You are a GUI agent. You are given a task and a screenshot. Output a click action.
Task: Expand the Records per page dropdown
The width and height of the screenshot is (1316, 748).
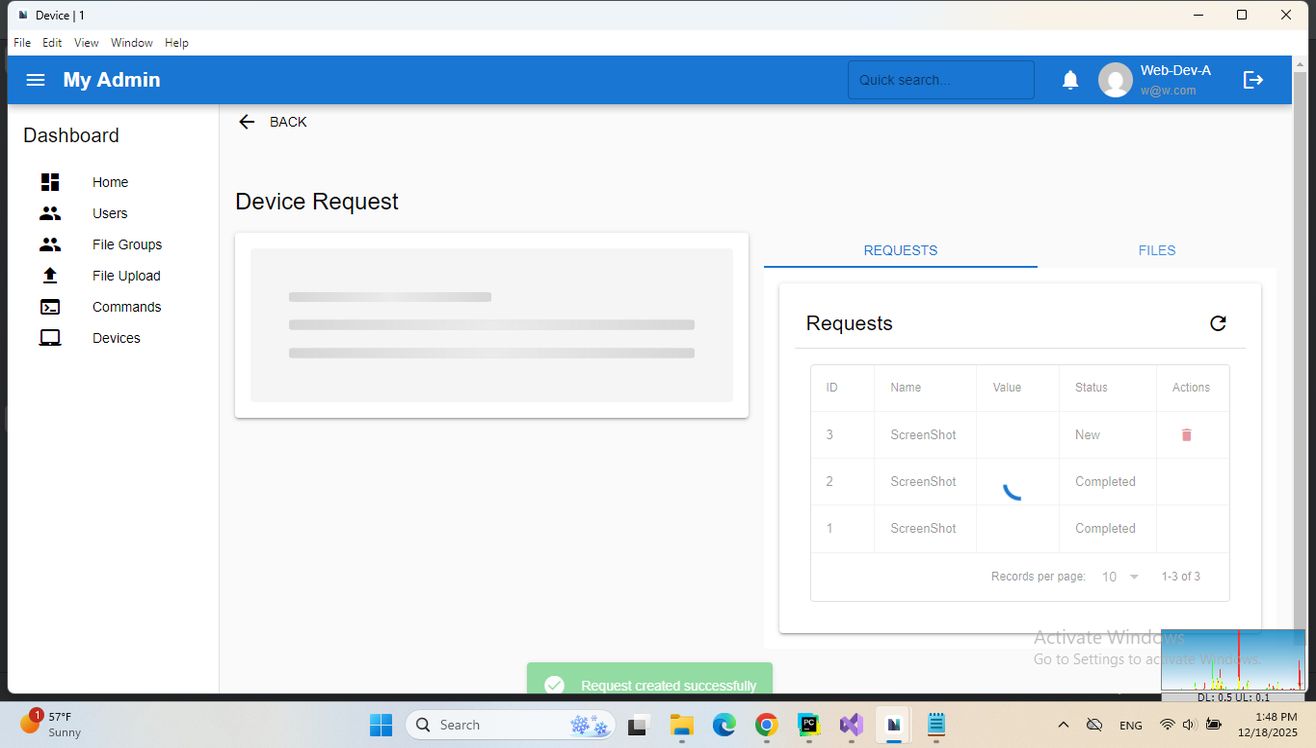(1120, 577)
